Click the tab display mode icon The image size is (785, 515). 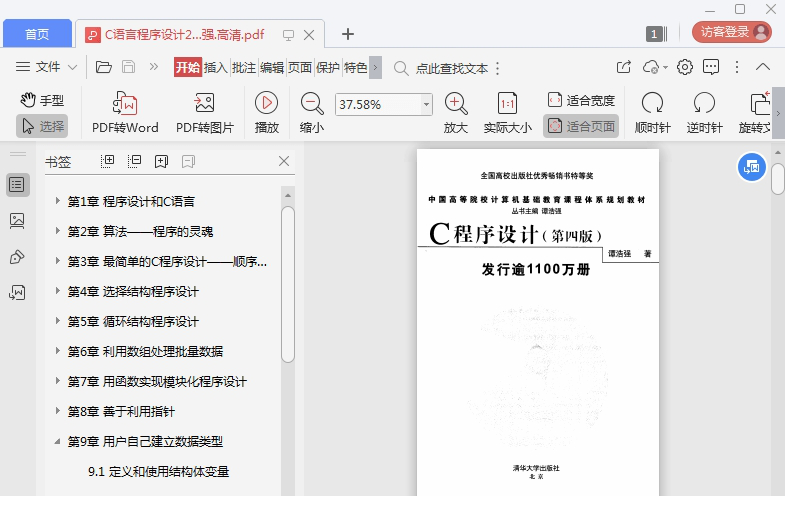coord(288,35)
